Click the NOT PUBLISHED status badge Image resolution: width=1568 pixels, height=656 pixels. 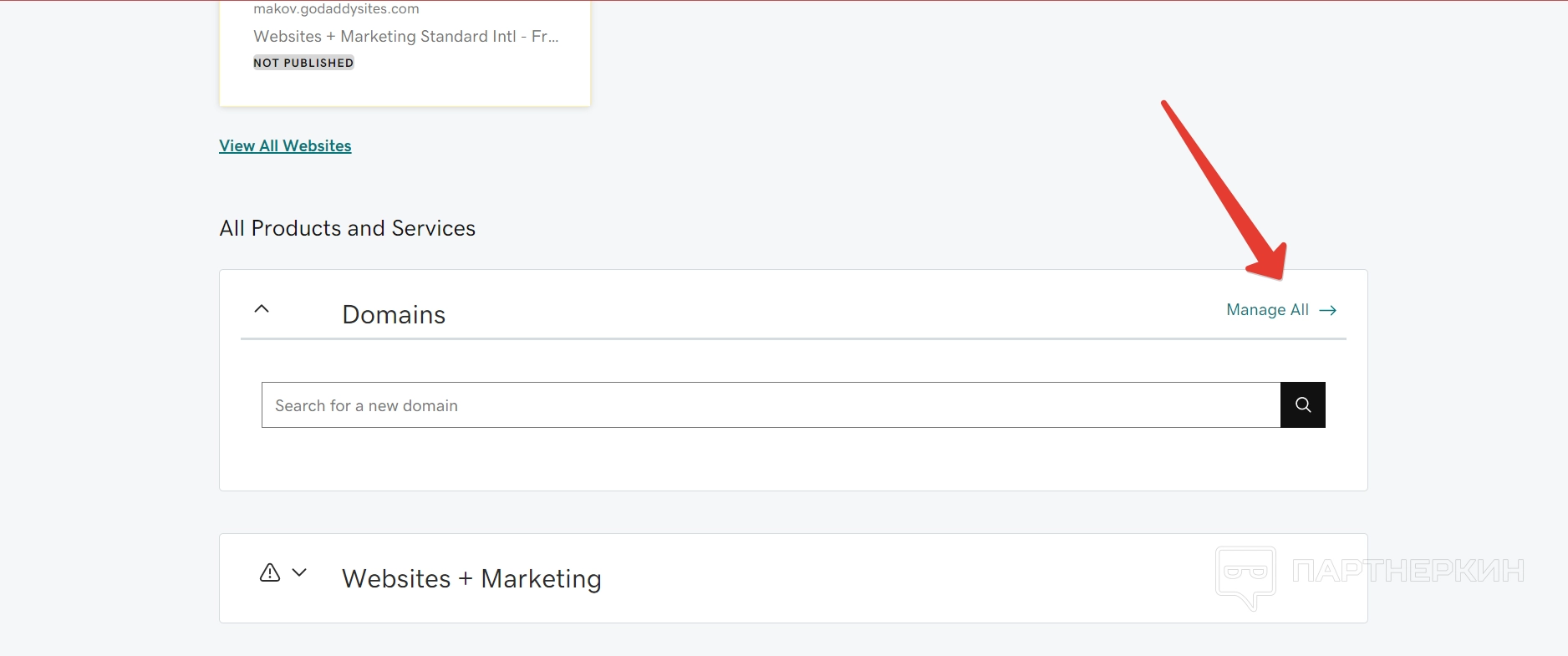coord(303,63)
